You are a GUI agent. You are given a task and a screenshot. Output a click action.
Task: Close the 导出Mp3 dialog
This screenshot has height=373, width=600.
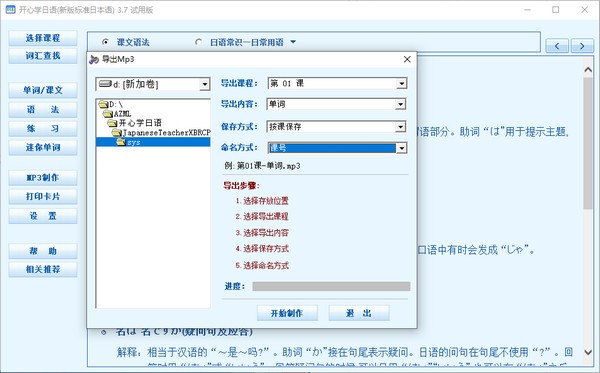pos(407,59)
